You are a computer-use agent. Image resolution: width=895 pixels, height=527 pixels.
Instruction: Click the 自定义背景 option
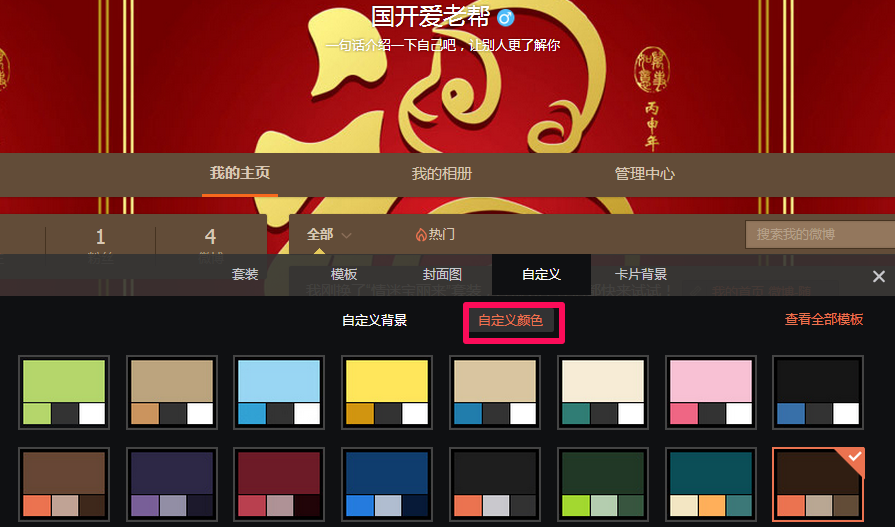(374, 321)
